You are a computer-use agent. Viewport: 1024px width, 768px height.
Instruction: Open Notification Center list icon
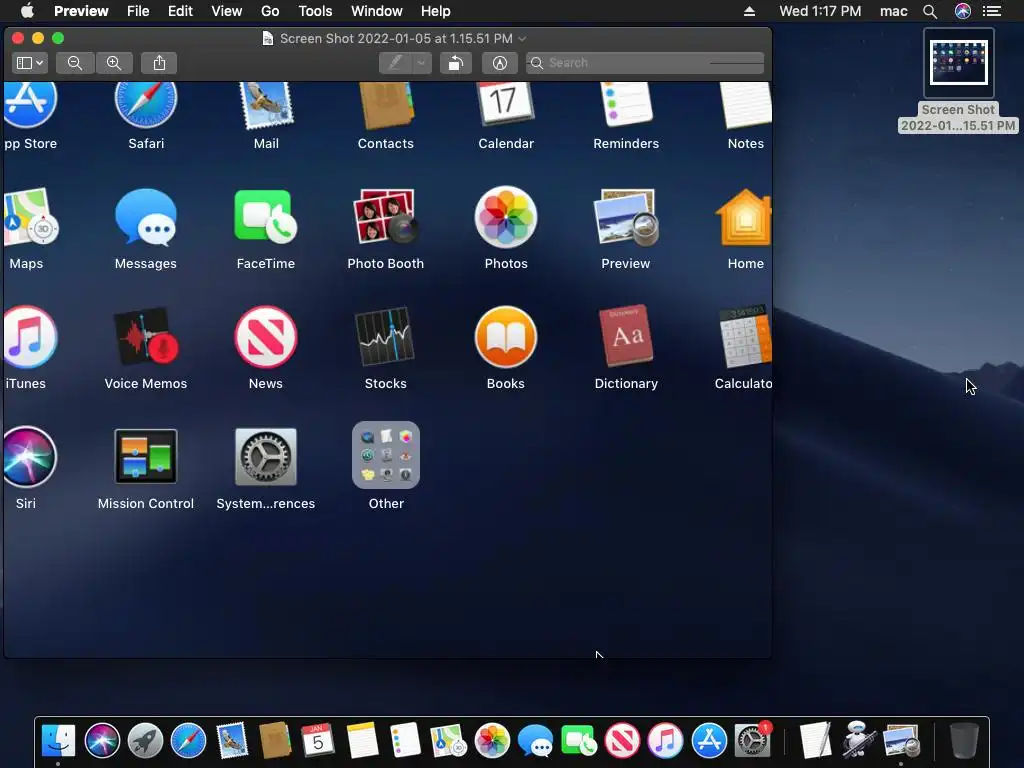(992, 11)
